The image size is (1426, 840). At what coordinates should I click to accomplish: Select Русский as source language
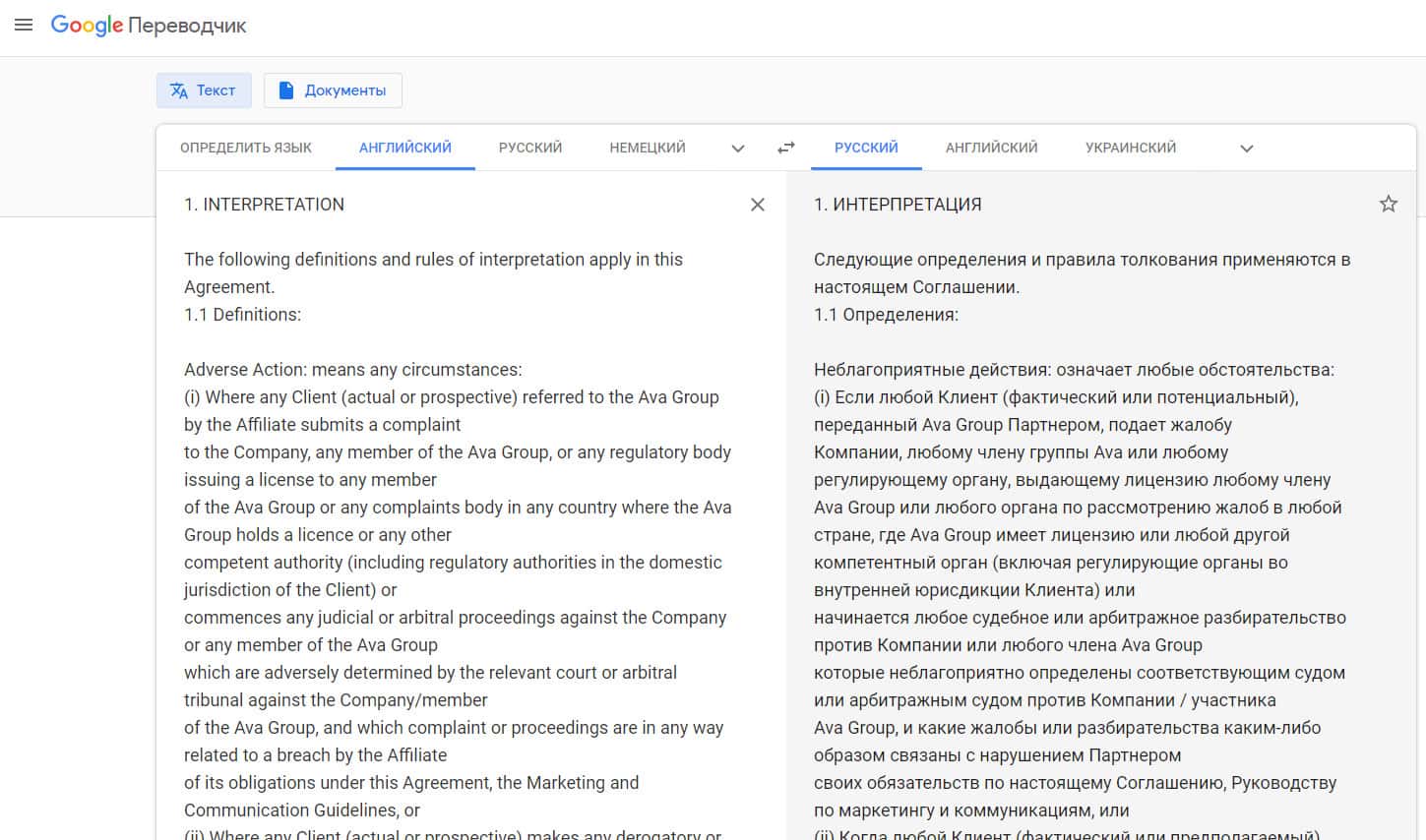(x=529, y=148)
